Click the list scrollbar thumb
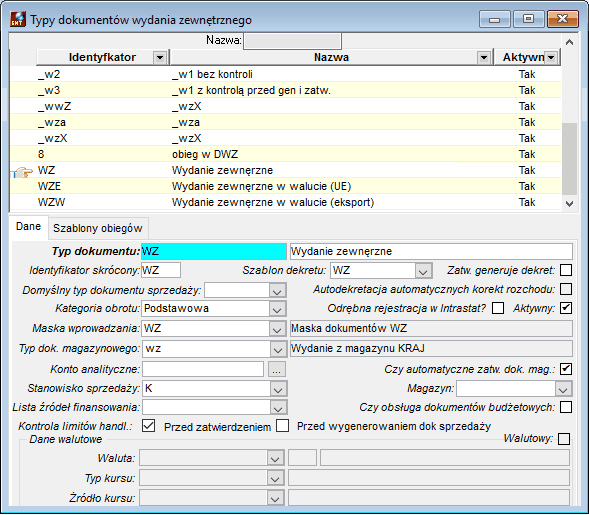This screenshot has height=515, width=589. point(569,159)
